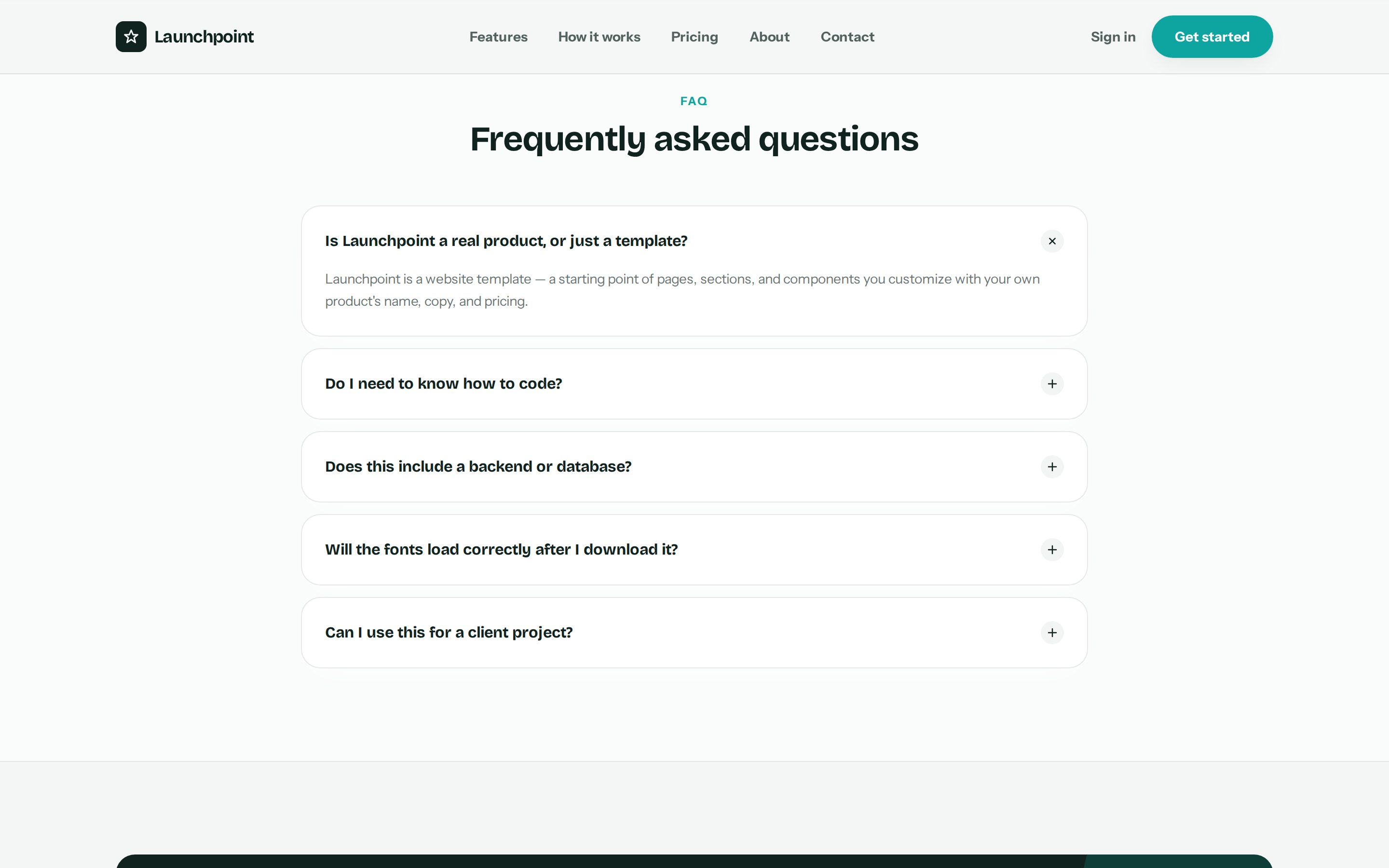Screen dimensions: 1389x868
Task: Click plus icon for backend question
Action: (1051, 467)
